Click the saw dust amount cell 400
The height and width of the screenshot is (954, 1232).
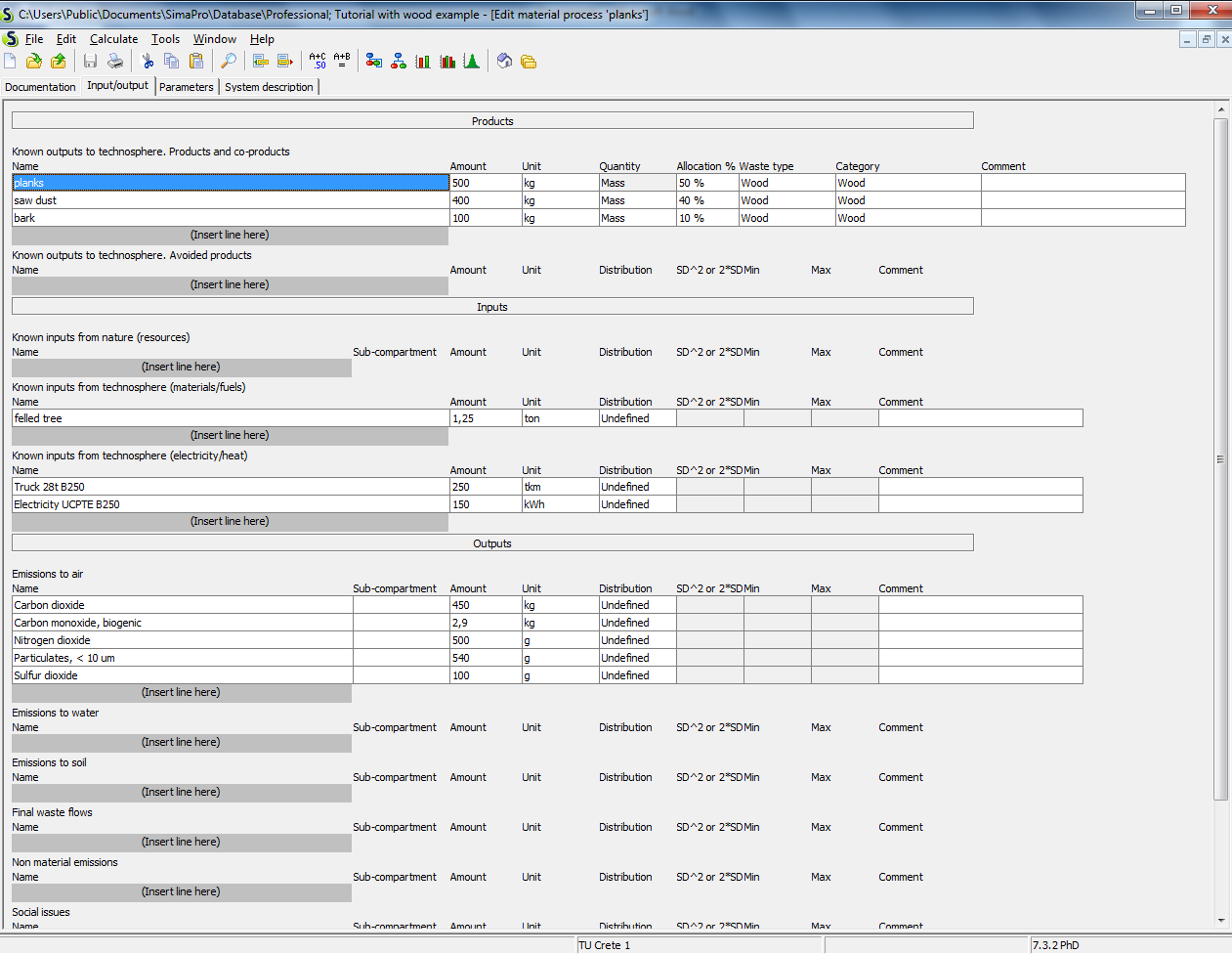[486, 200]
